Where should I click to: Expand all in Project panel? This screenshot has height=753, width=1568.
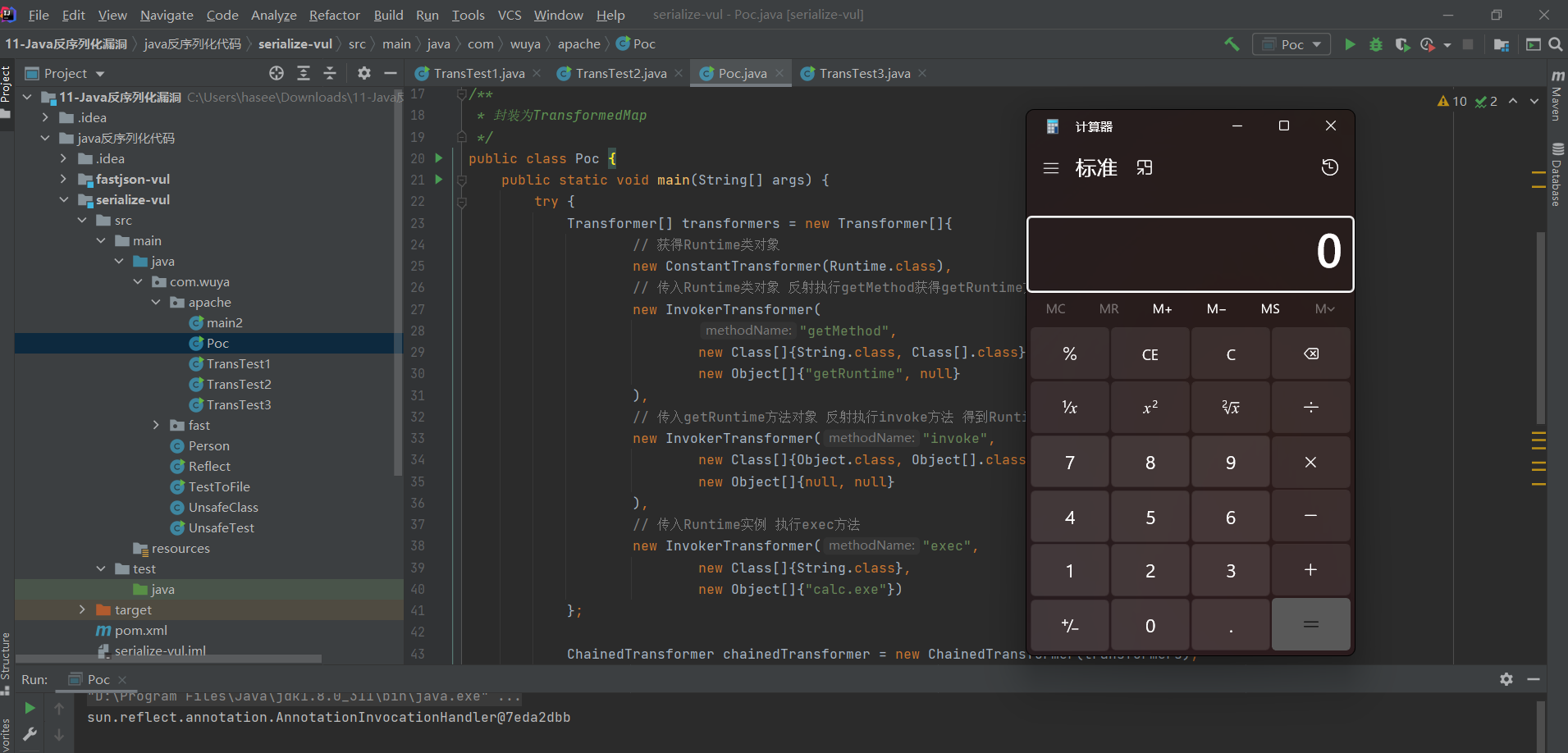[304, 74]
